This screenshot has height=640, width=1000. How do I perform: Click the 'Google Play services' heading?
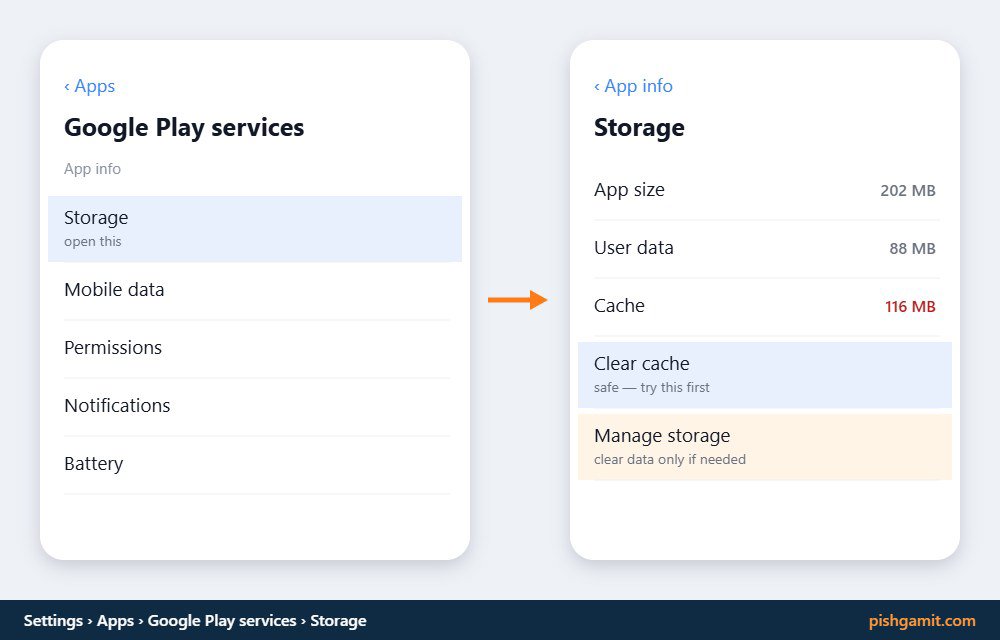click(x=184, y=127)
